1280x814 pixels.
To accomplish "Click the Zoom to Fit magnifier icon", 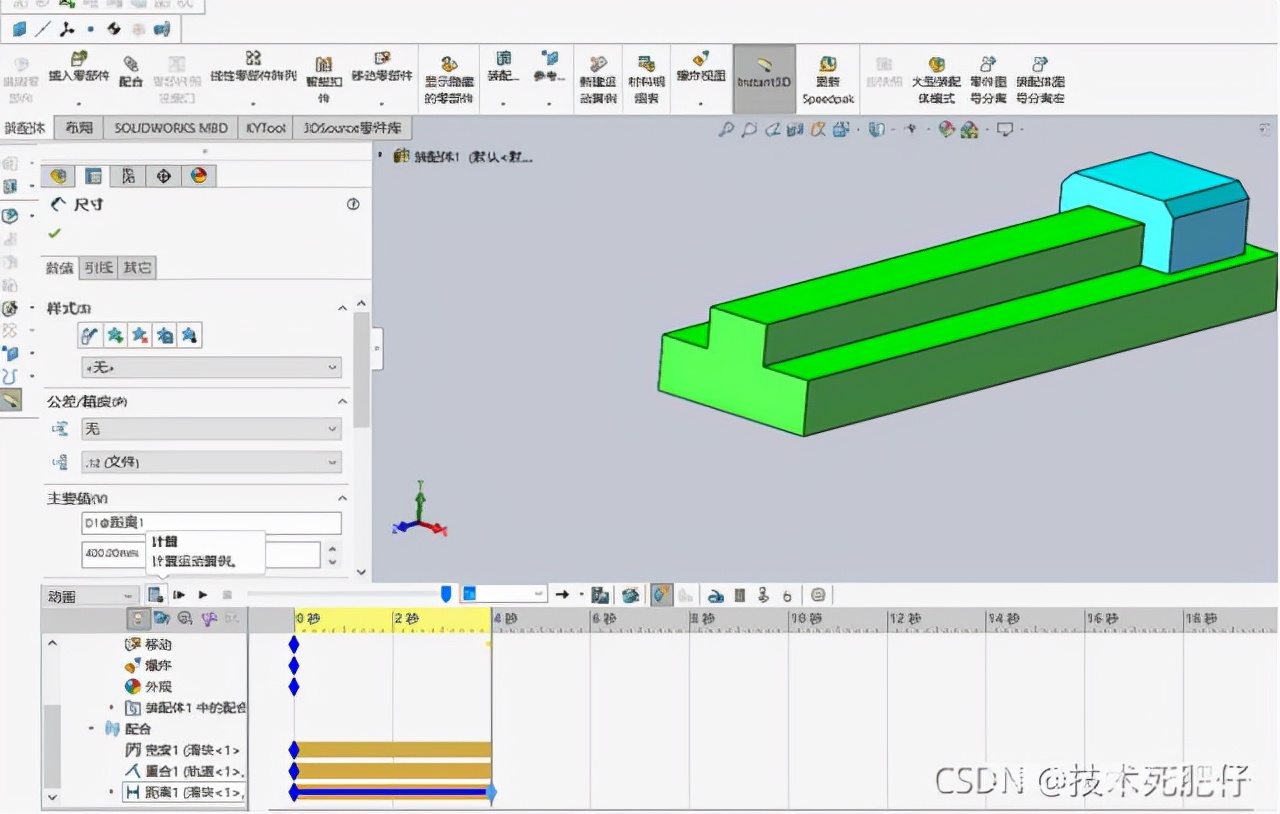I will click(x=726, y=129).
